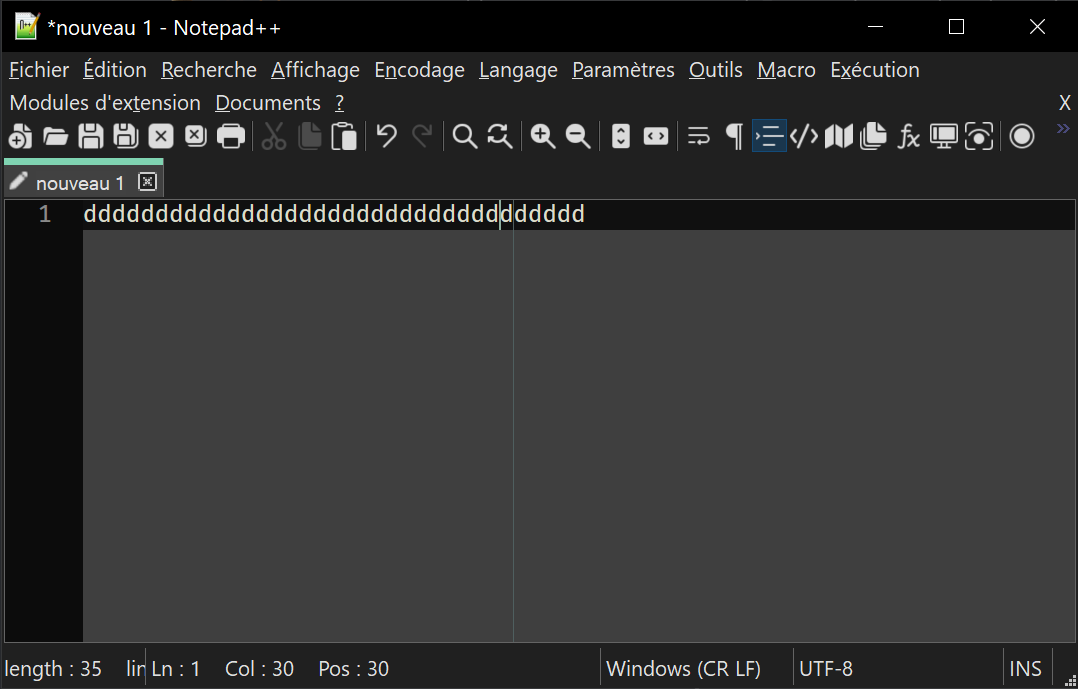Open the Find dialog
The image size is (1078, 689).
point(463,135)
